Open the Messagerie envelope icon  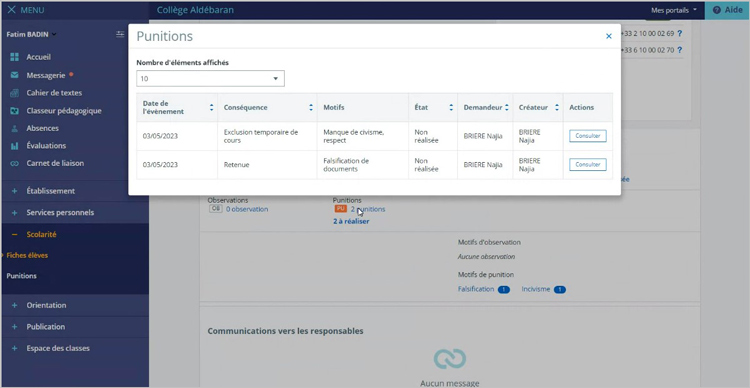click(x=14, y=75)
